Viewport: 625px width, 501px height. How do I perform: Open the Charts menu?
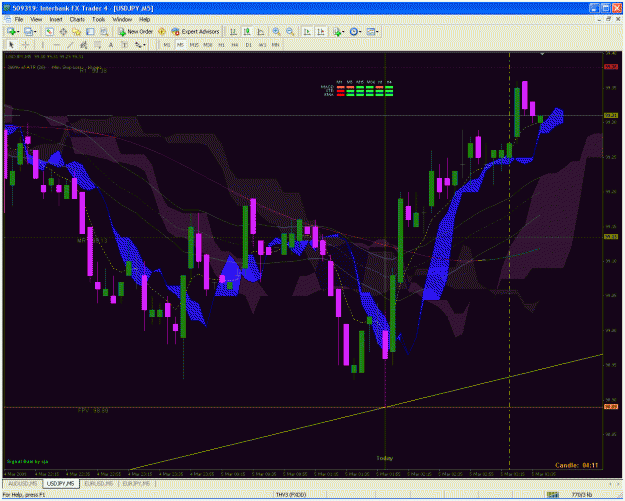pos(77,19)
